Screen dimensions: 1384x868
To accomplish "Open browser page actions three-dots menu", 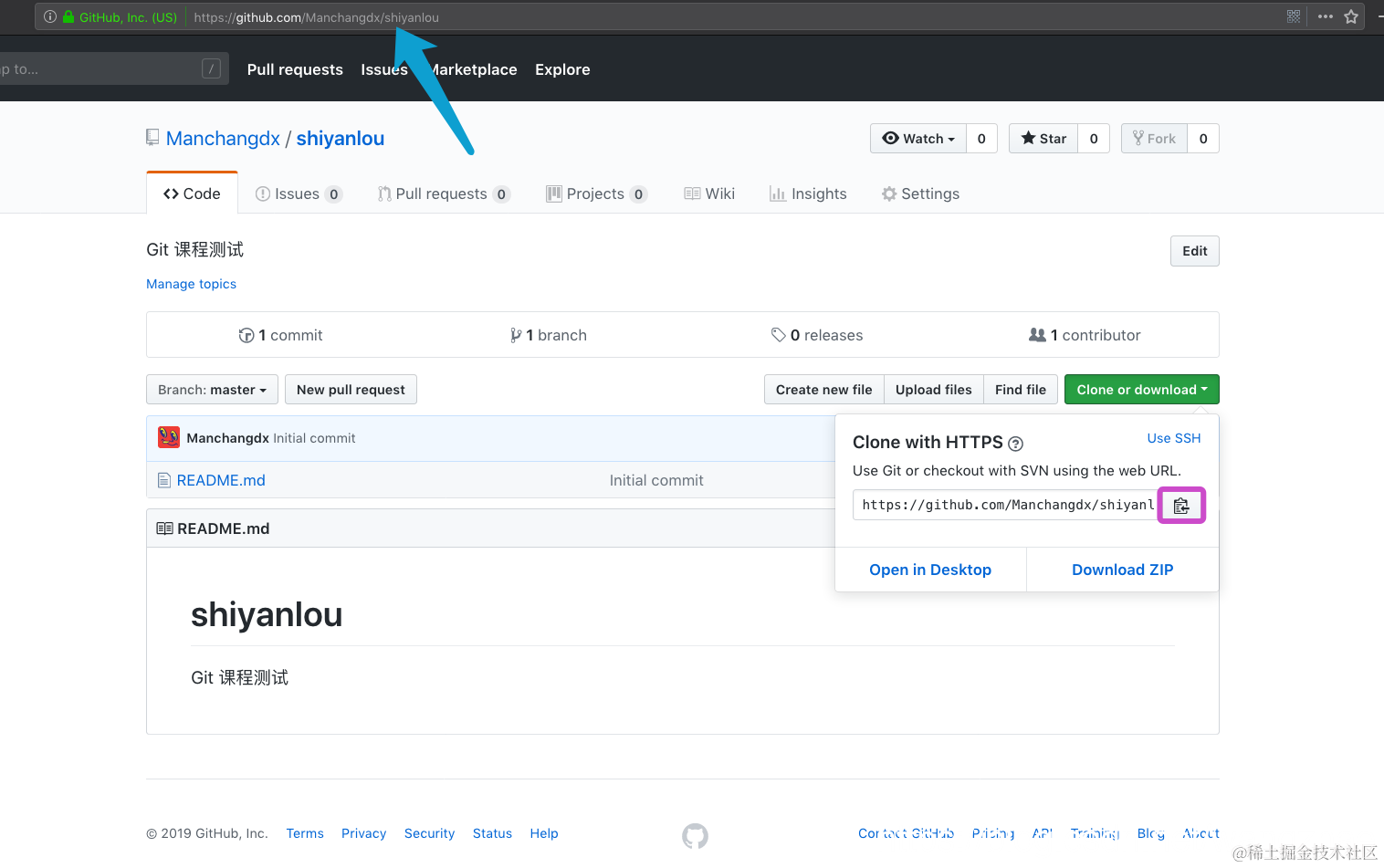I will click(x=1326, y=16).
